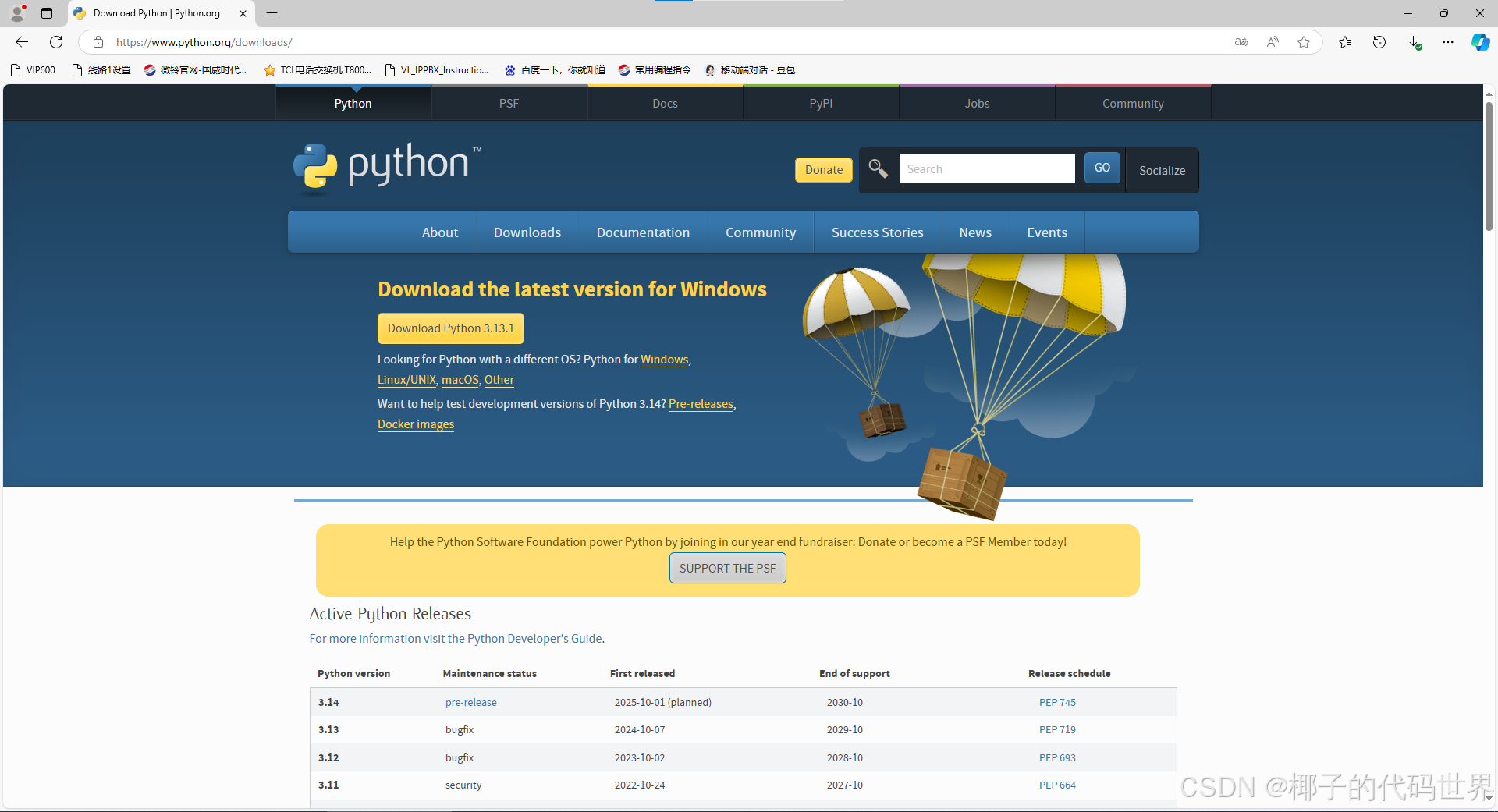Open the PEP 719 link
This screenshot has height=812, width=1498.
point(1057,730)
